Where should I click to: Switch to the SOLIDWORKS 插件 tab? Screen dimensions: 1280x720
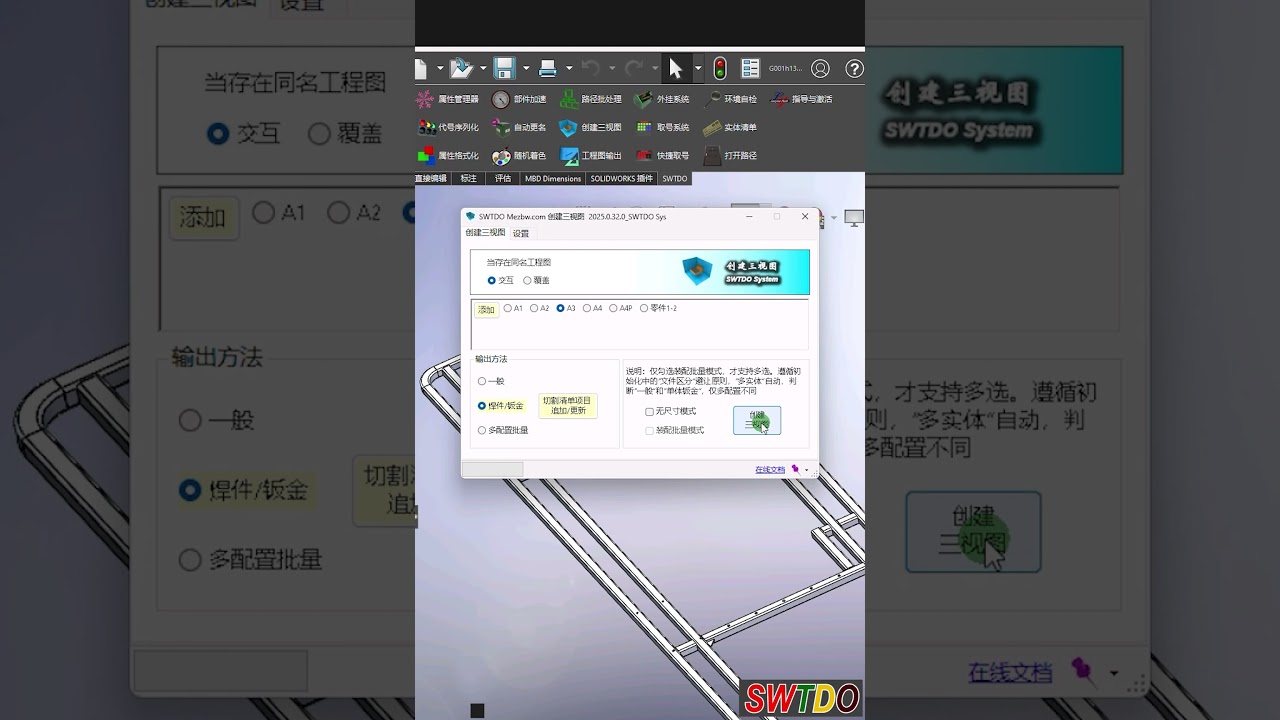[621, 178]
